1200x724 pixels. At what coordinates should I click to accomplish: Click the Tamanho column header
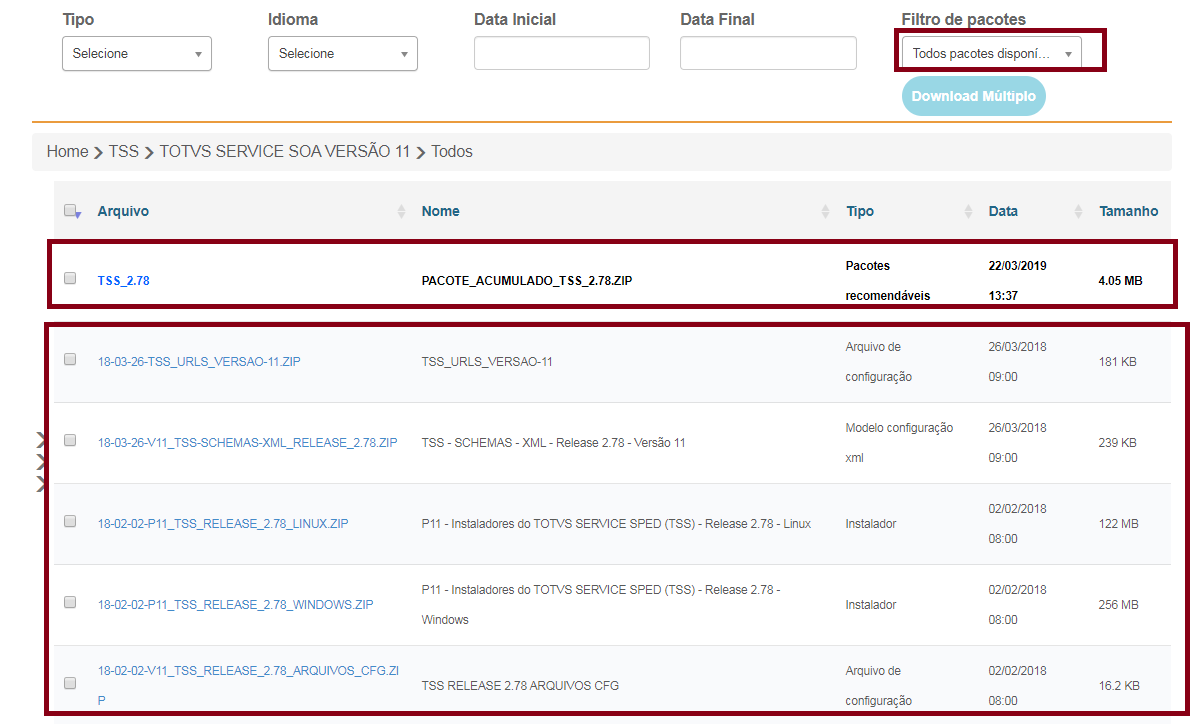click(x=1129, y=211)
